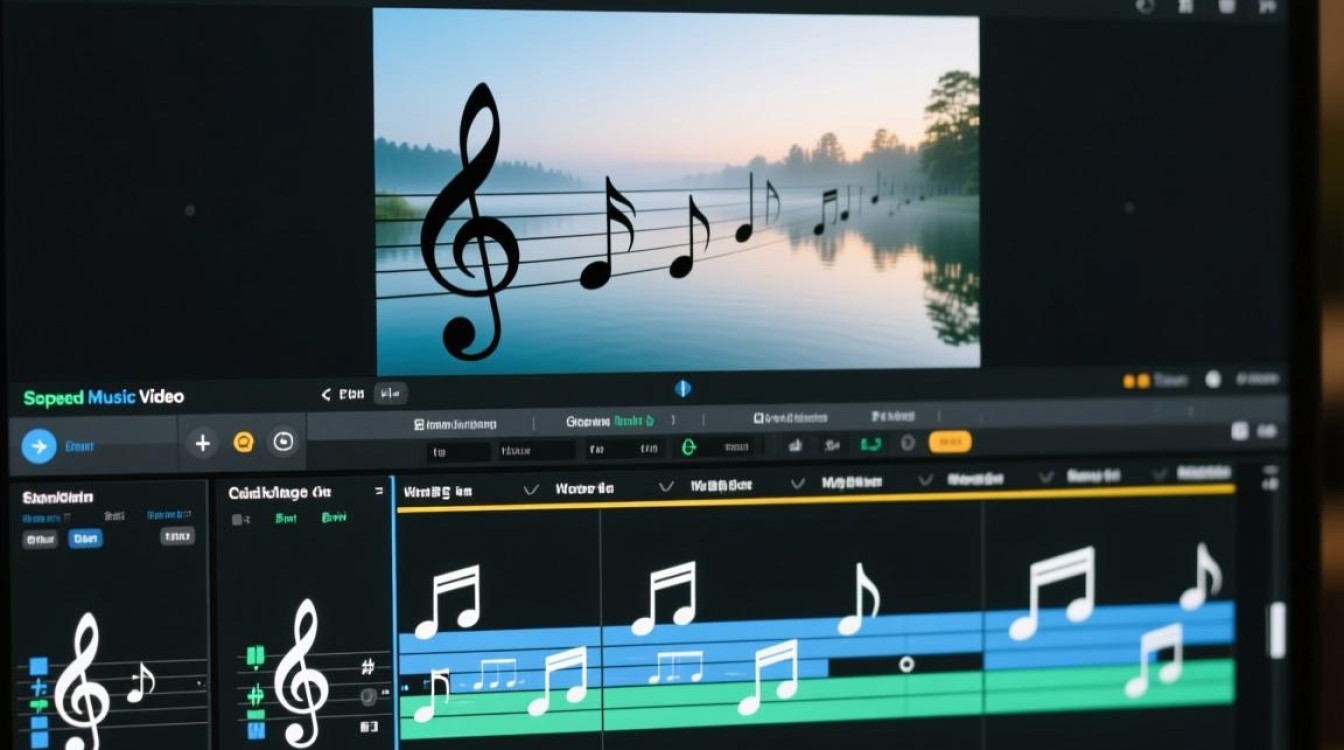1344x750 pixels.
Task: Click the menu icon right of Caidk header
Action: point(379,491)
